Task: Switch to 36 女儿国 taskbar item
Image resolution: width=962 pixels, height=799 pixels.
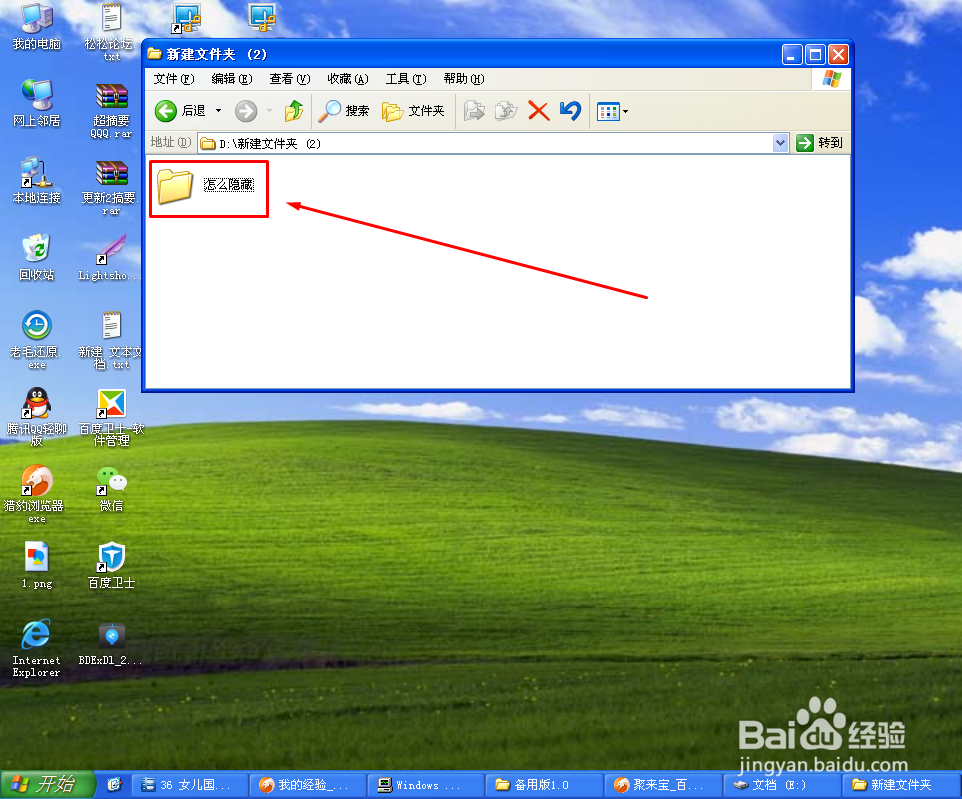Action: pos(189,785)
